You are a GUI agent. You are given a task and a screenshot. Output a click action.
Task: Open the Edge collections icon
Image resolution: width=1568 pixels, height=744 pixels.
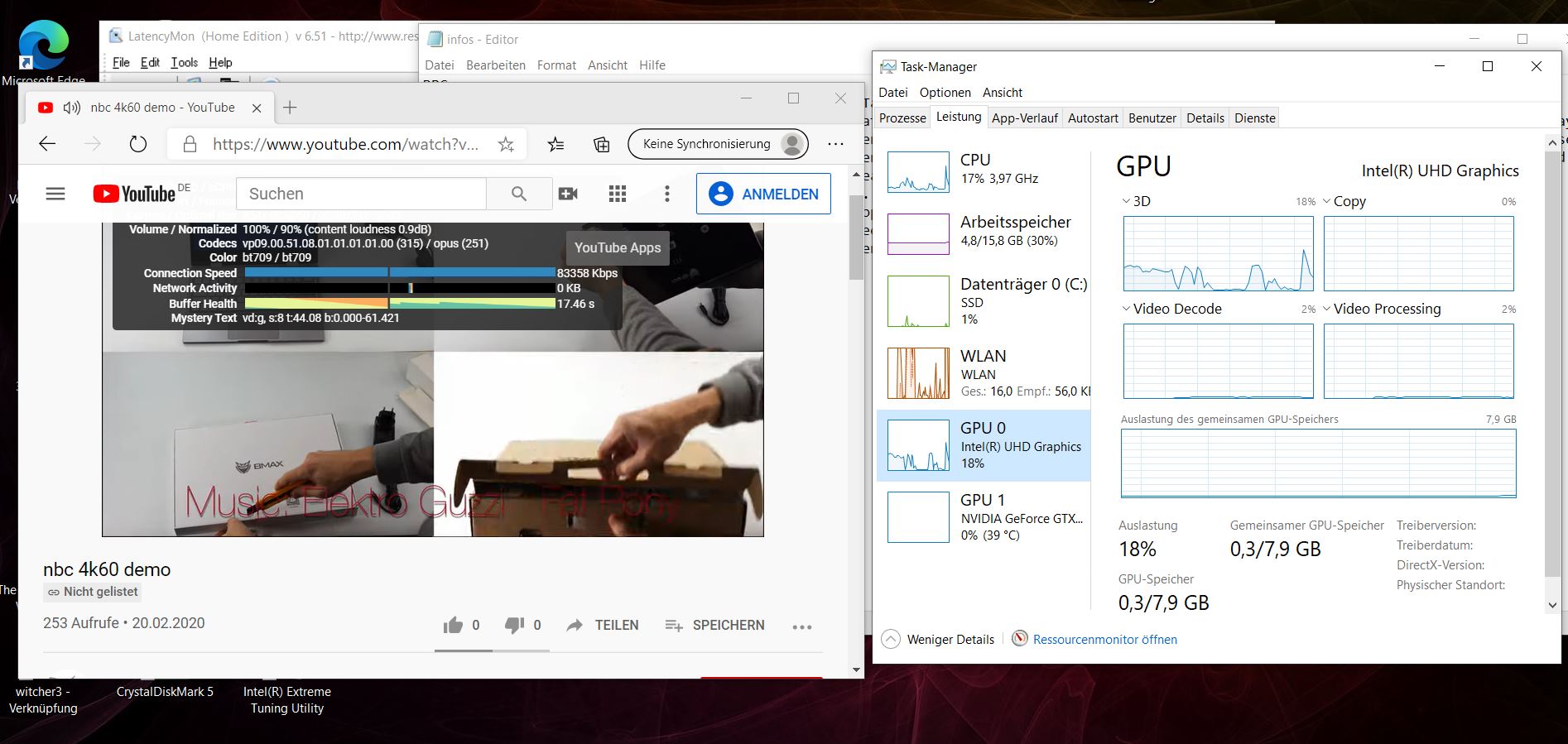pos(602,144)
